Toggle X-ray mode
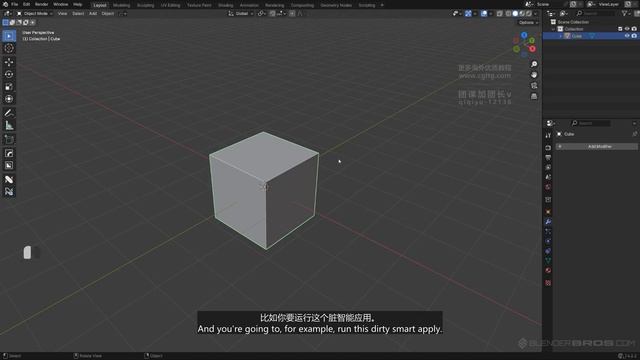640x360 pixels. (x=500, y=13)
